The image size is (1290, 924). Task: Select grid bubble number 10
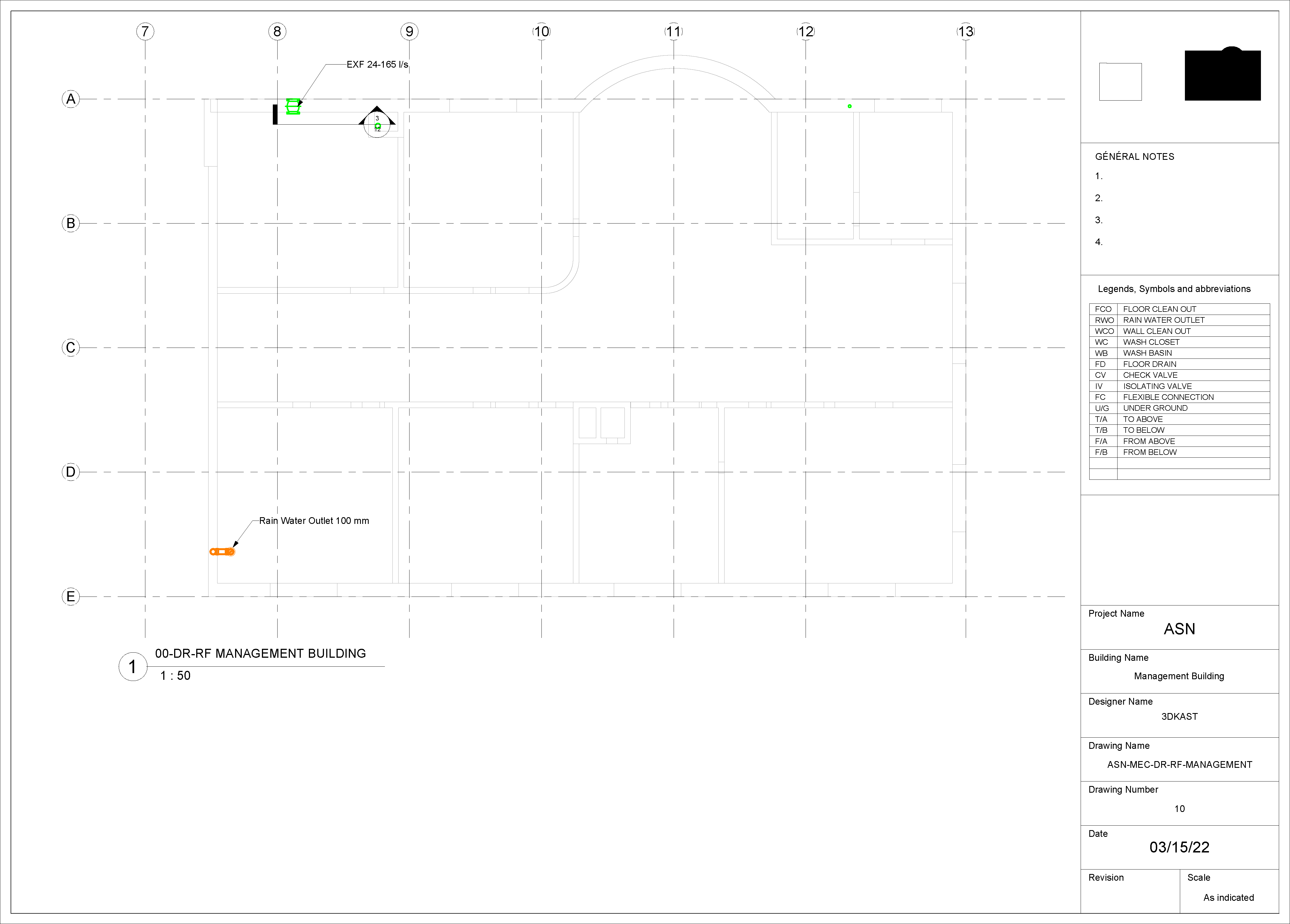[541, 31]
